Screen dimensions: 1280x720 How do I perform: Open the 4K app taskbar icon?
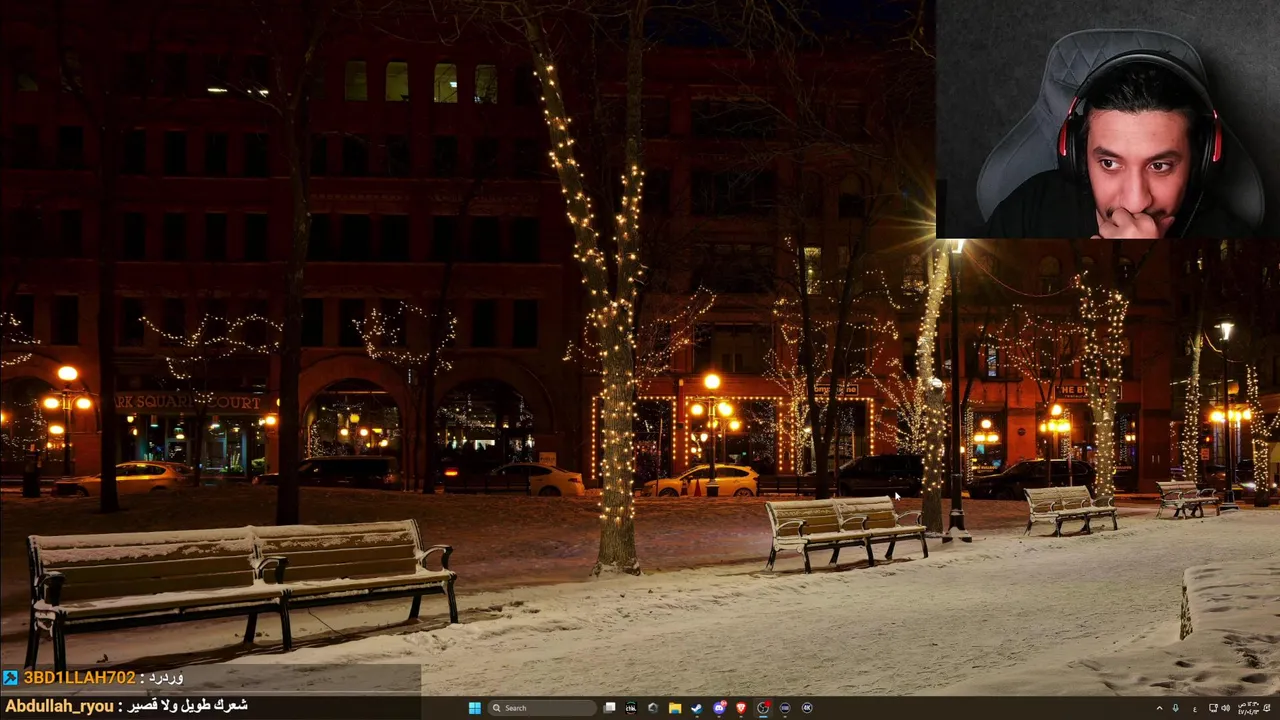pyautogui.click(x=807, y=708)
